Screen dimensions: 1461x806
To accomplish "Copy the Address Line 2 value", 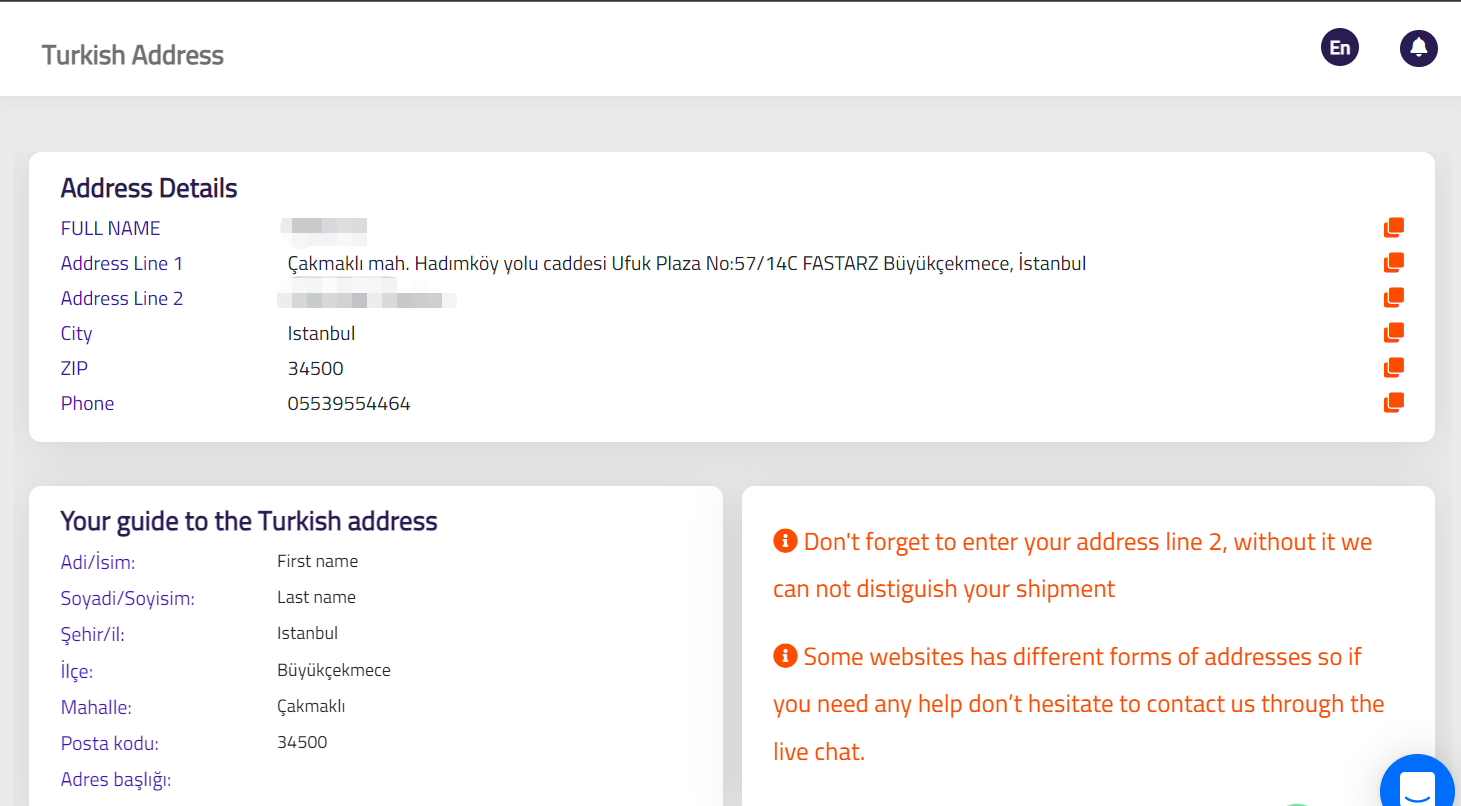I will click(1394, 298).
